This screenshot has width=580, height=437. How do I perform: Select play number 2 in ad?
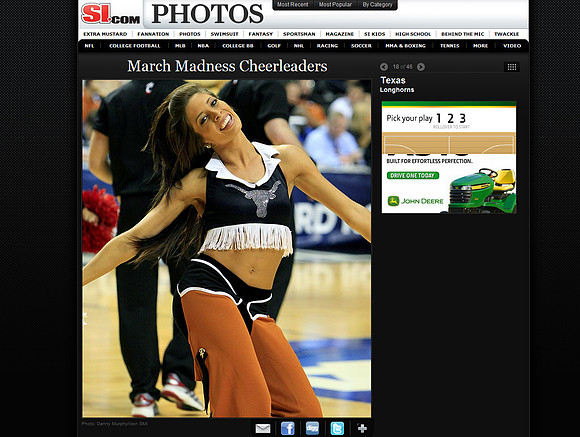(450, 118)
